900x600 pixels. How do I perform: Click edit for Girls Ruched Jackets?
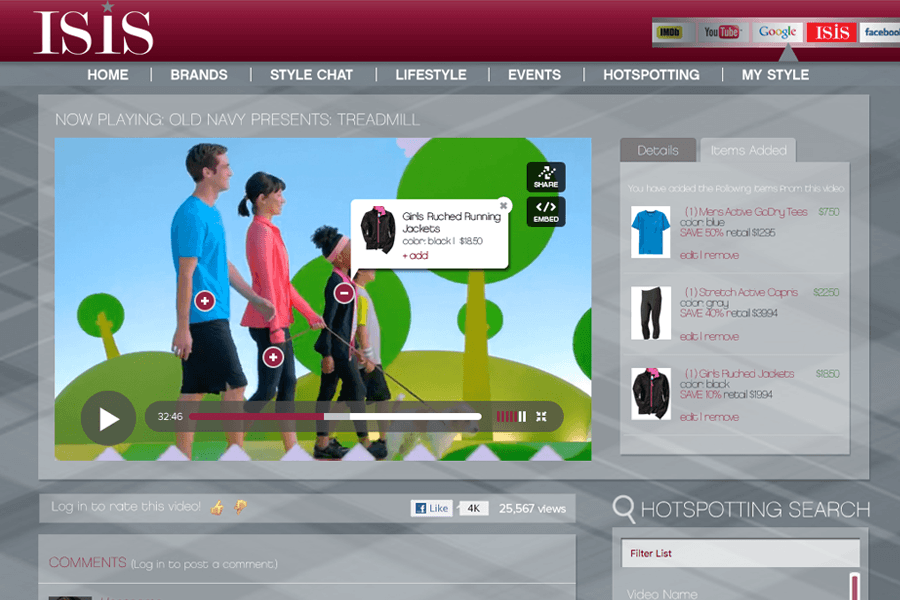click(x=689, y=417)
